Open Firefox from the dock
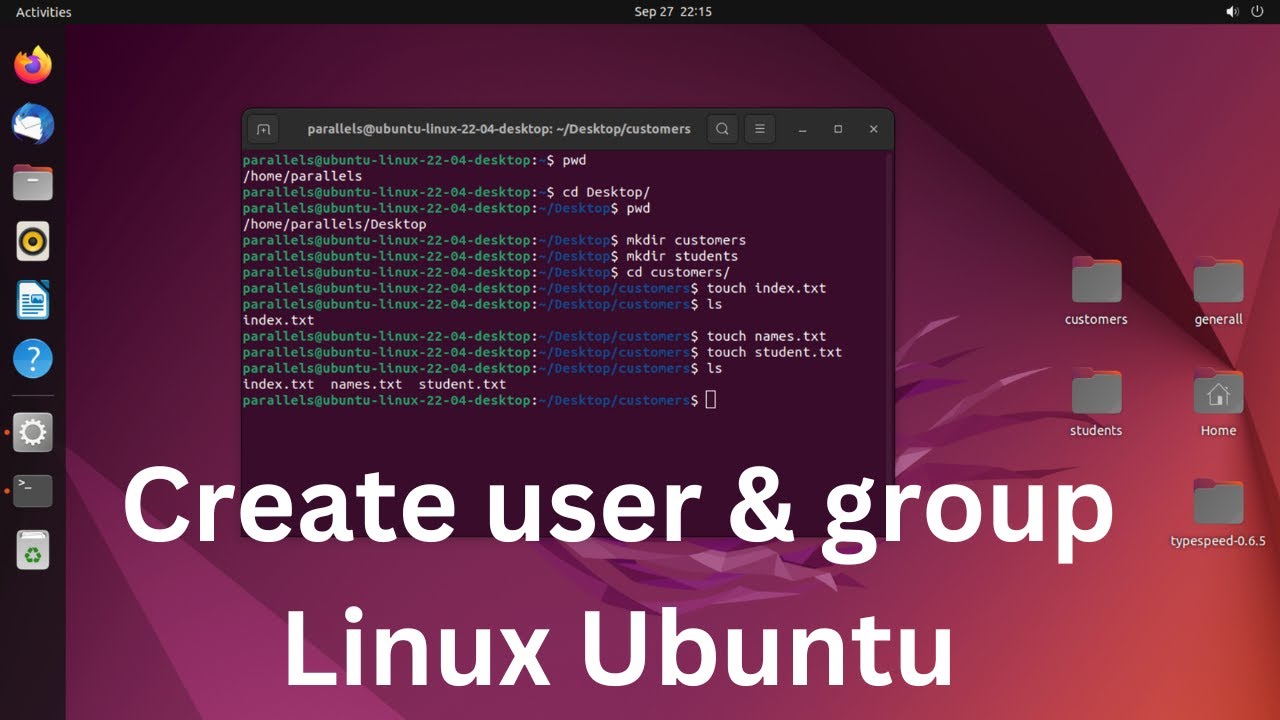This screenshot has width=1280, height=720. pyautogui.click(x=32, y=66)
